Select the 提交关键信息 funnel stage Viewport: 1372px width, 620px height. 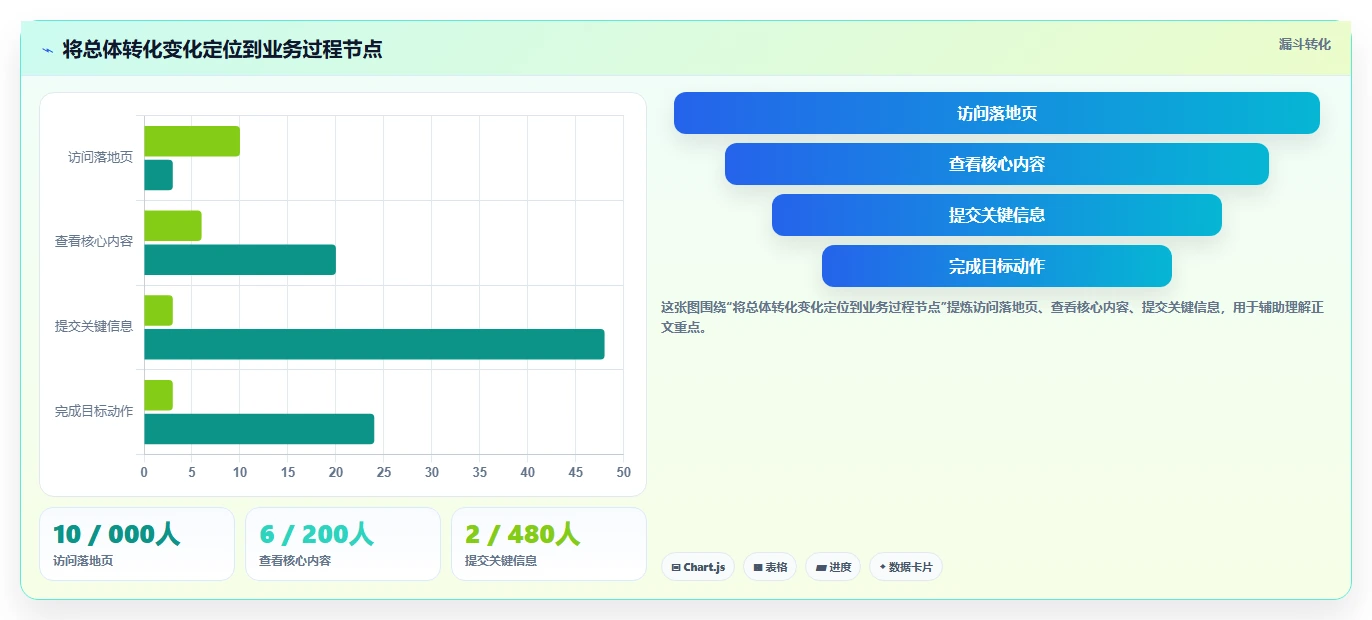point(997,215)
